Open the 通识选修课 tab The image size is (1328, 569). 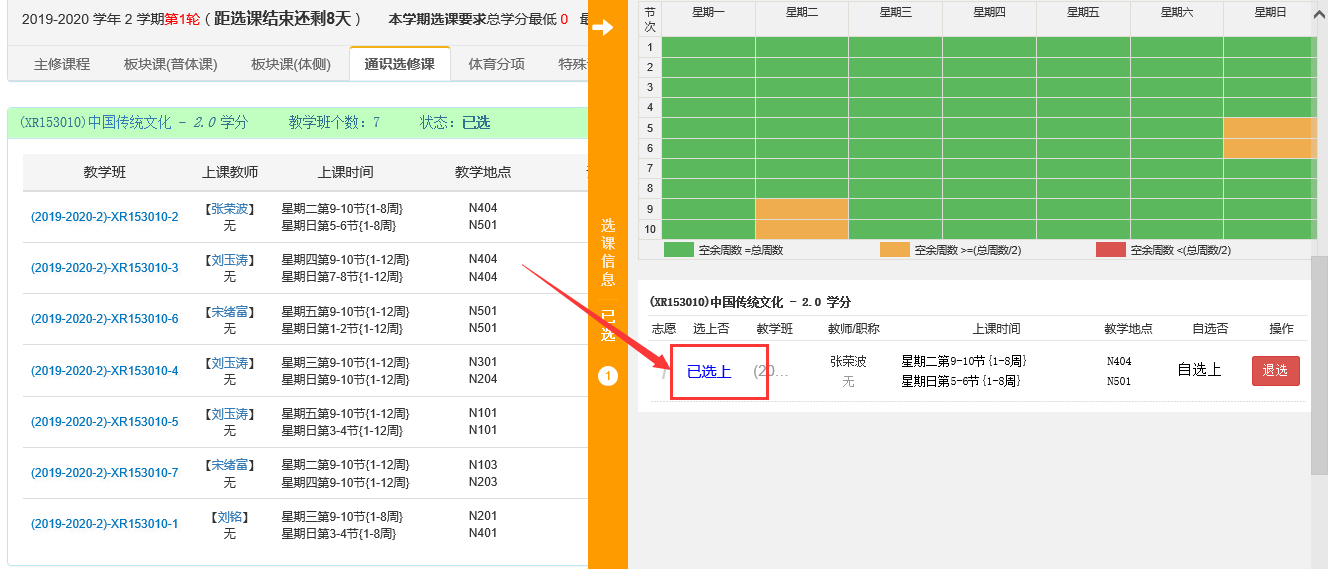(x=399, y=64)
